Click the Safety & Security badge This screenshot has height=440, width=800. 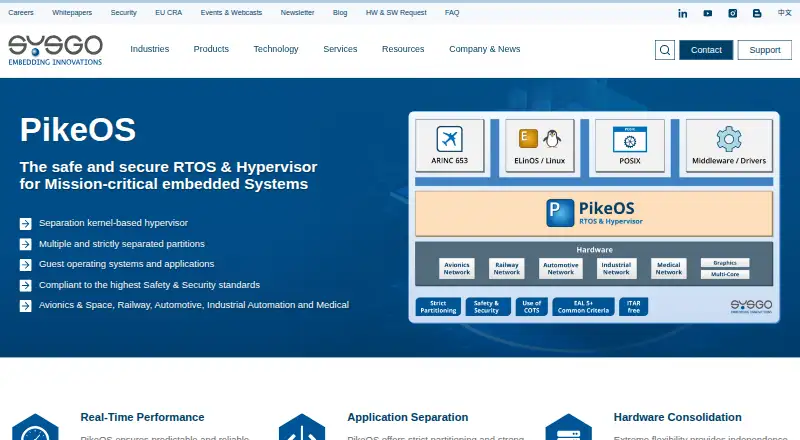488,307
